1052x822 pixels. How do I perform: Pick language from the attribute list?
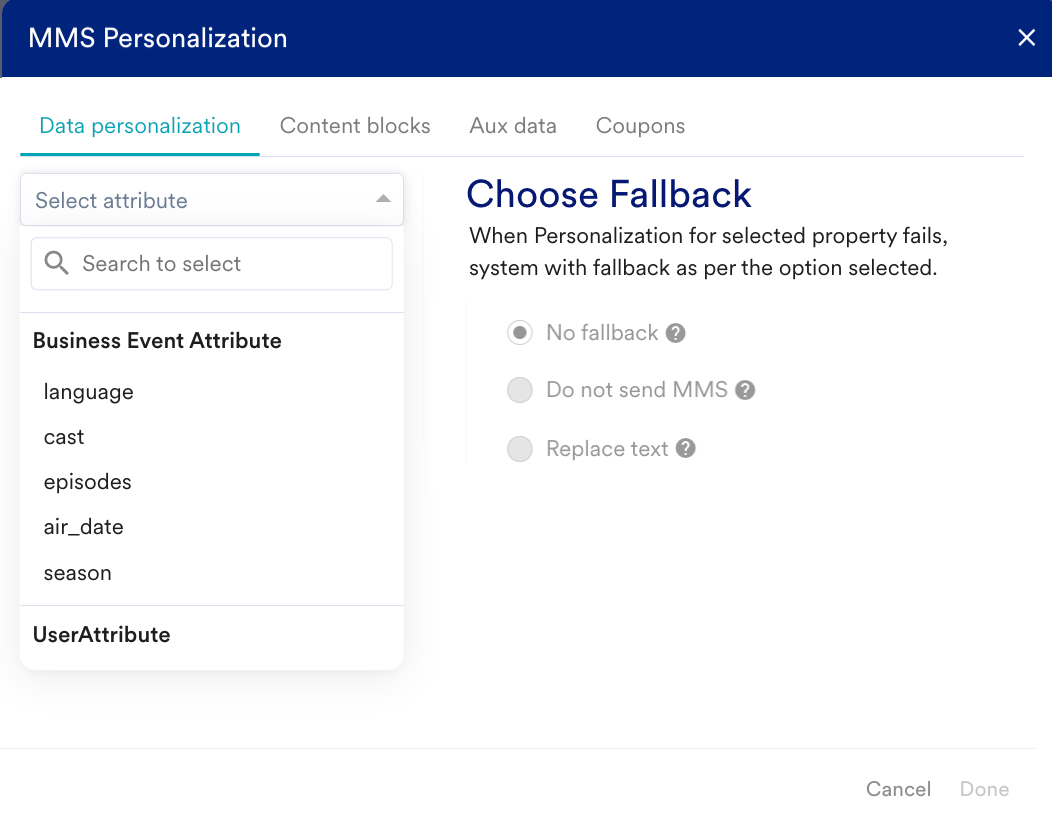tap(88, 392)
